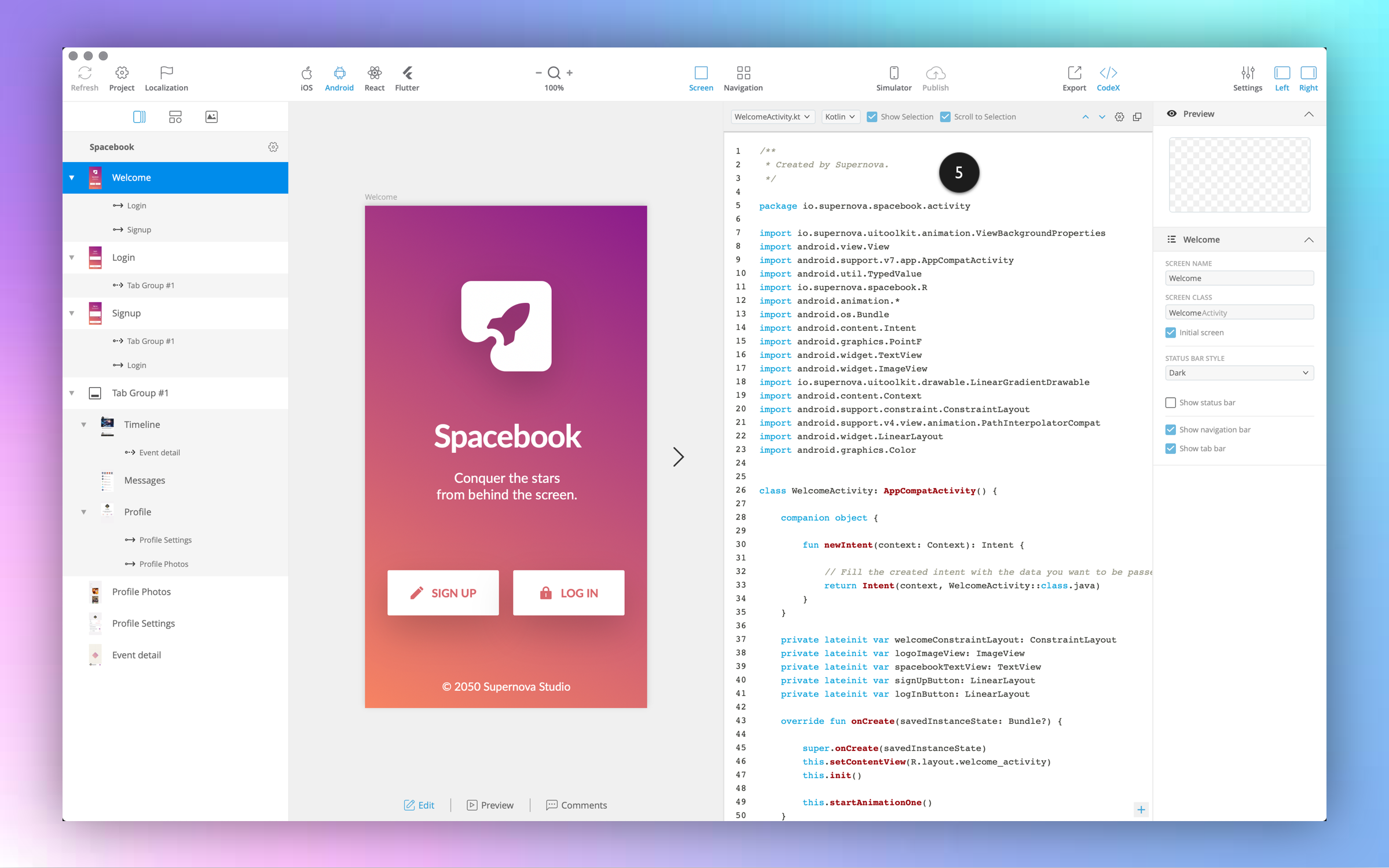Switch to React platform
The width and height of the screenshot is (1389, 868).
click(x=374, y=73)
